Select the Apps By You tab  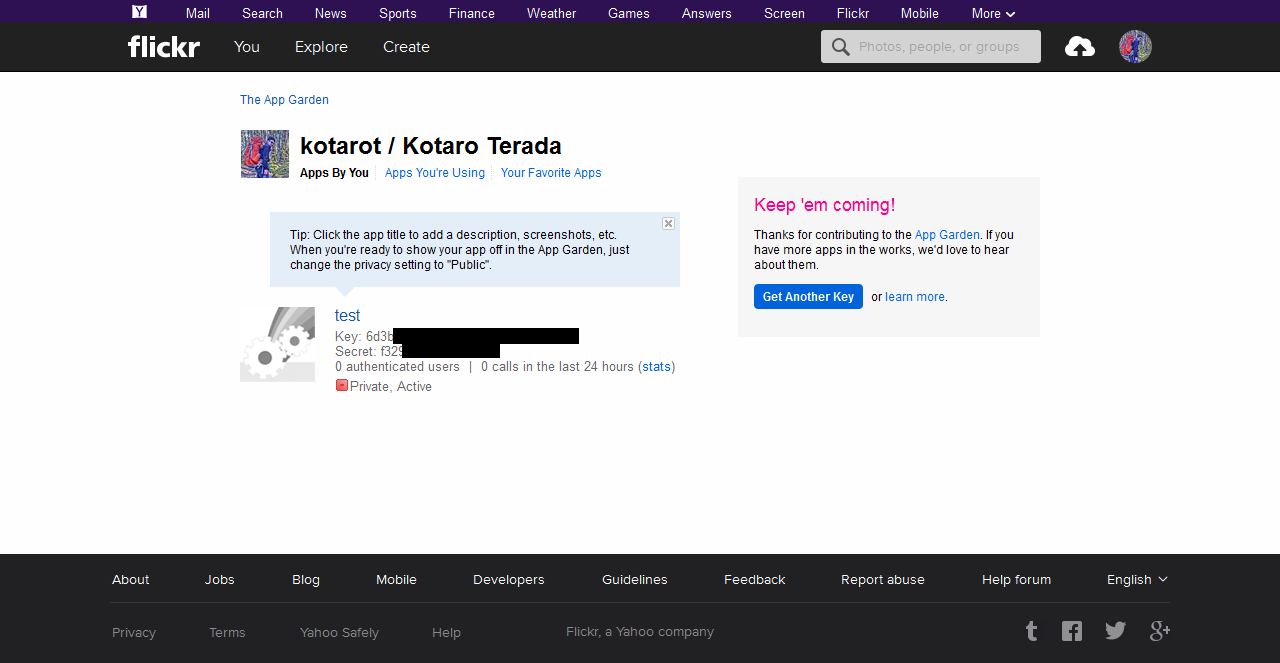334,173
